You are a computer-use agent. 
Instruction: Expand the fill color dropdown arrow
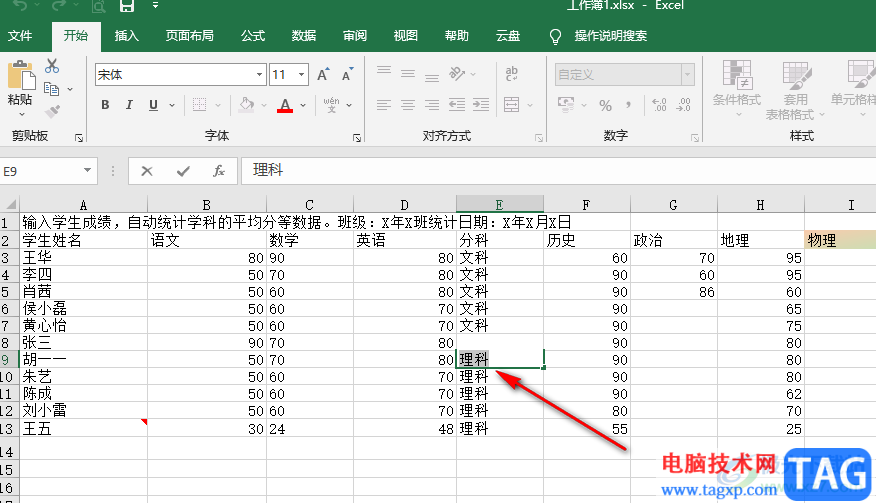[264, 105]
